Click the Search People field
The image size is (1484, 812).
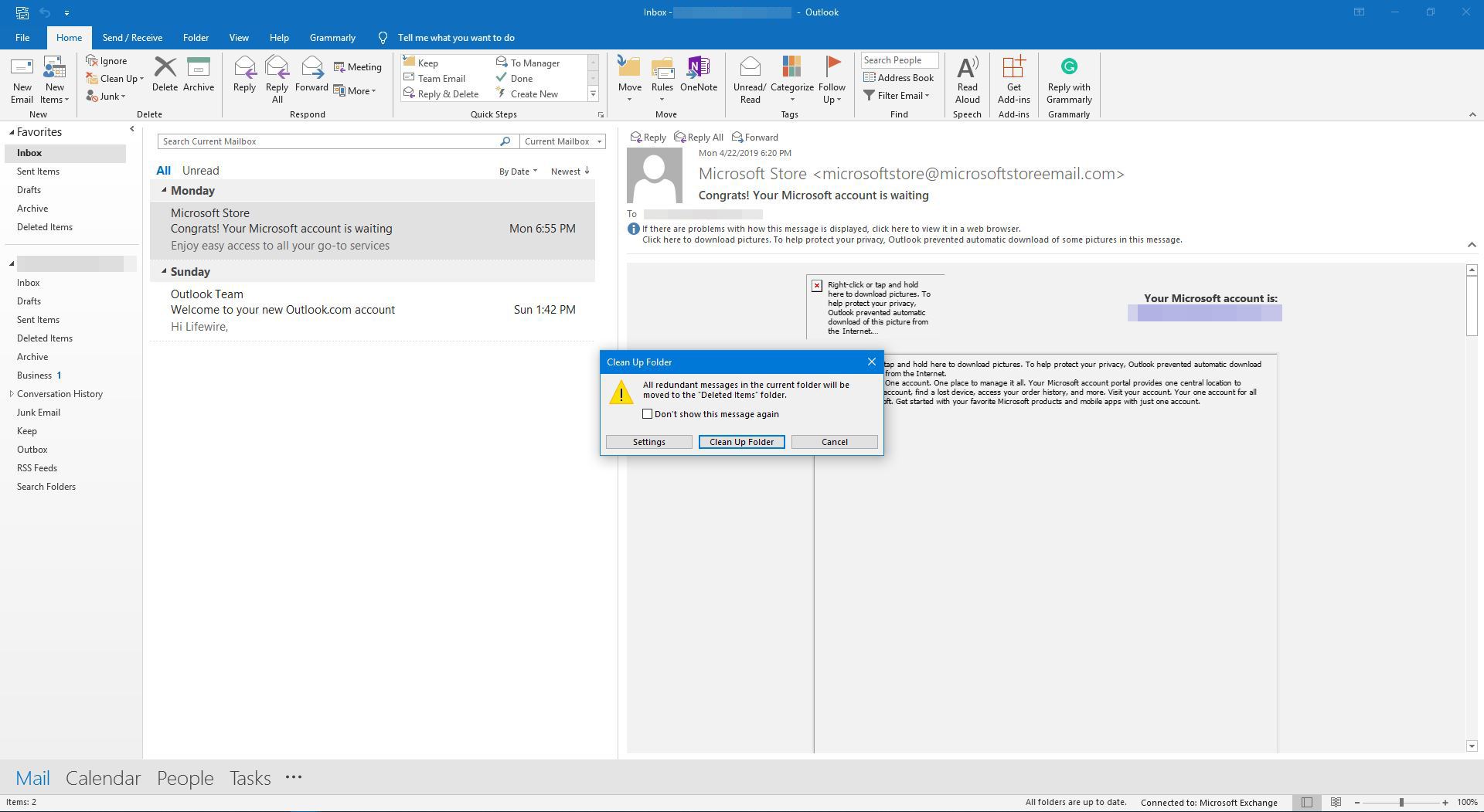click(x=900, y=60)
